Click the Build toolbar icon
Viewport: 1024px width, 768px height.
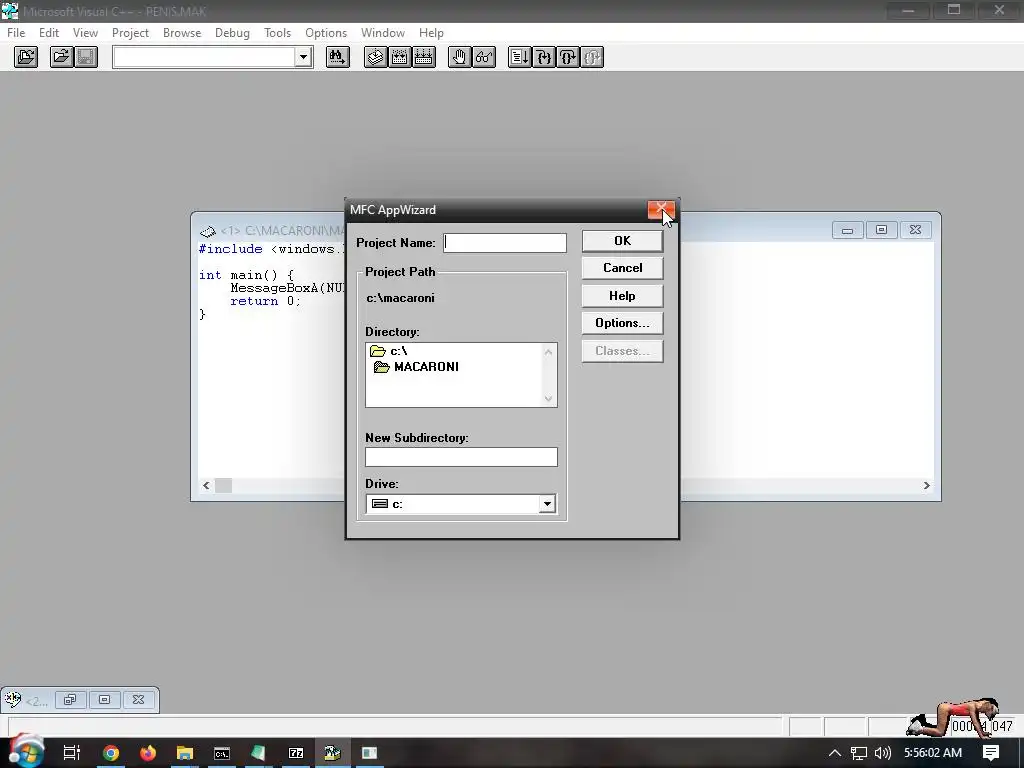[400, 57]
